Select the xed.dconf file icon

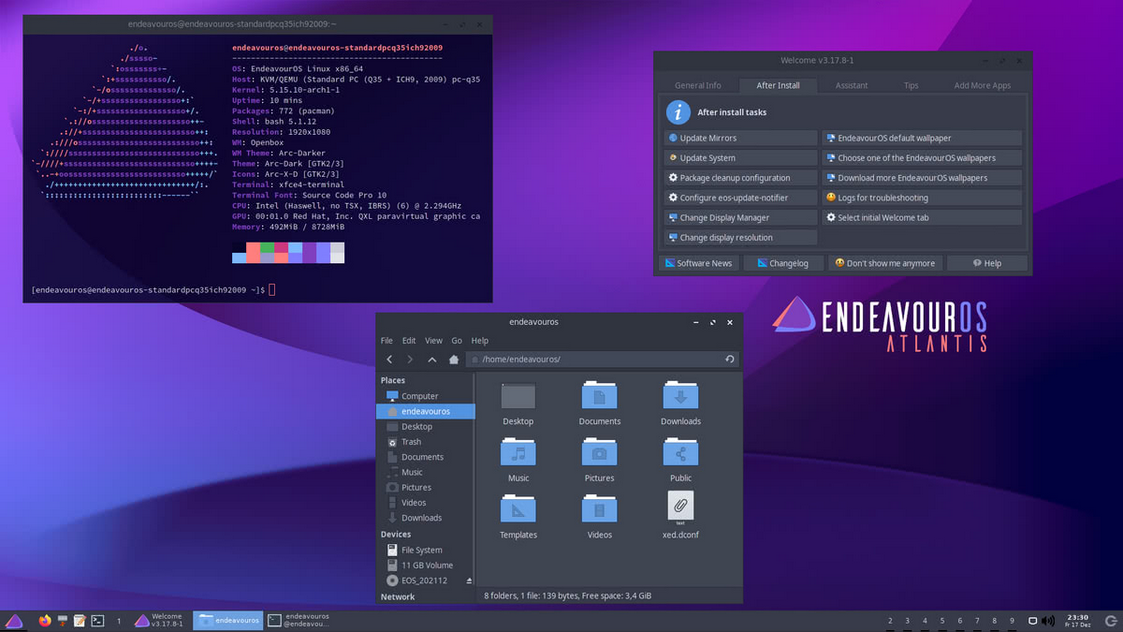click(x=680, y=507)
